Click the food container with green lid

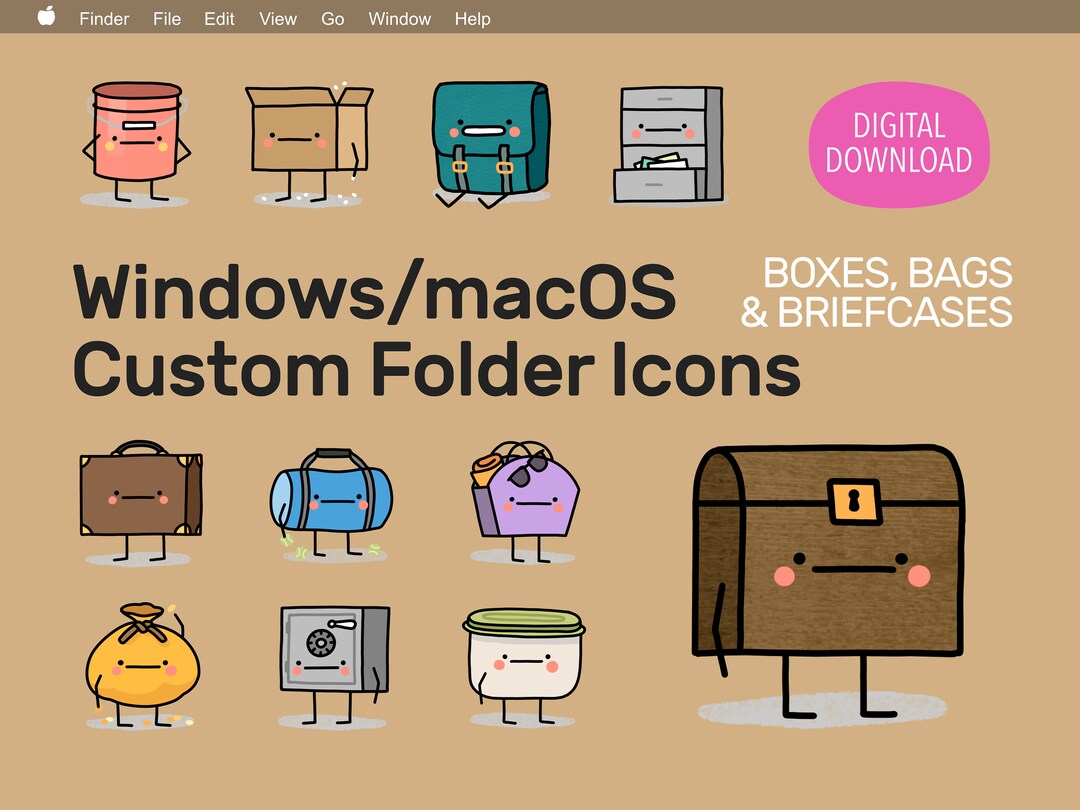(525, 655)
